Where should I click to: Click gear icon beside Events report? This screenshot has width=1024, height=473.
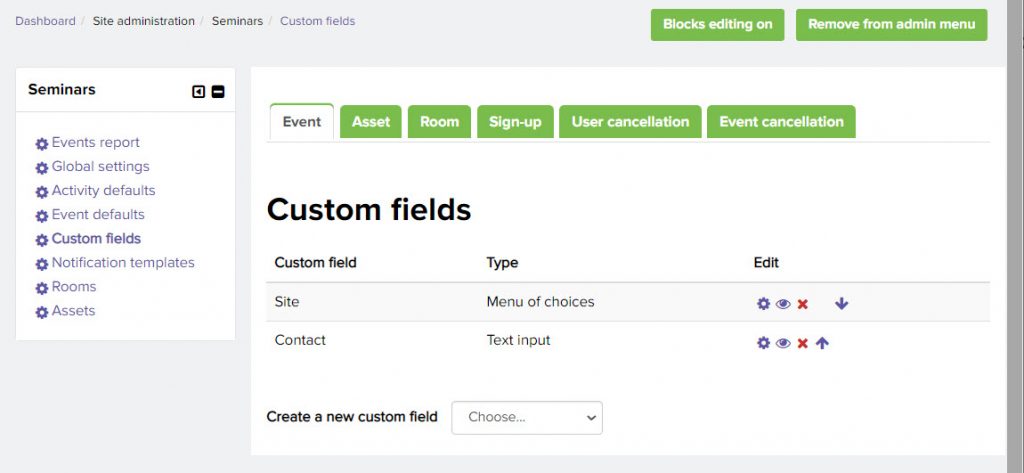pos(42,144)
